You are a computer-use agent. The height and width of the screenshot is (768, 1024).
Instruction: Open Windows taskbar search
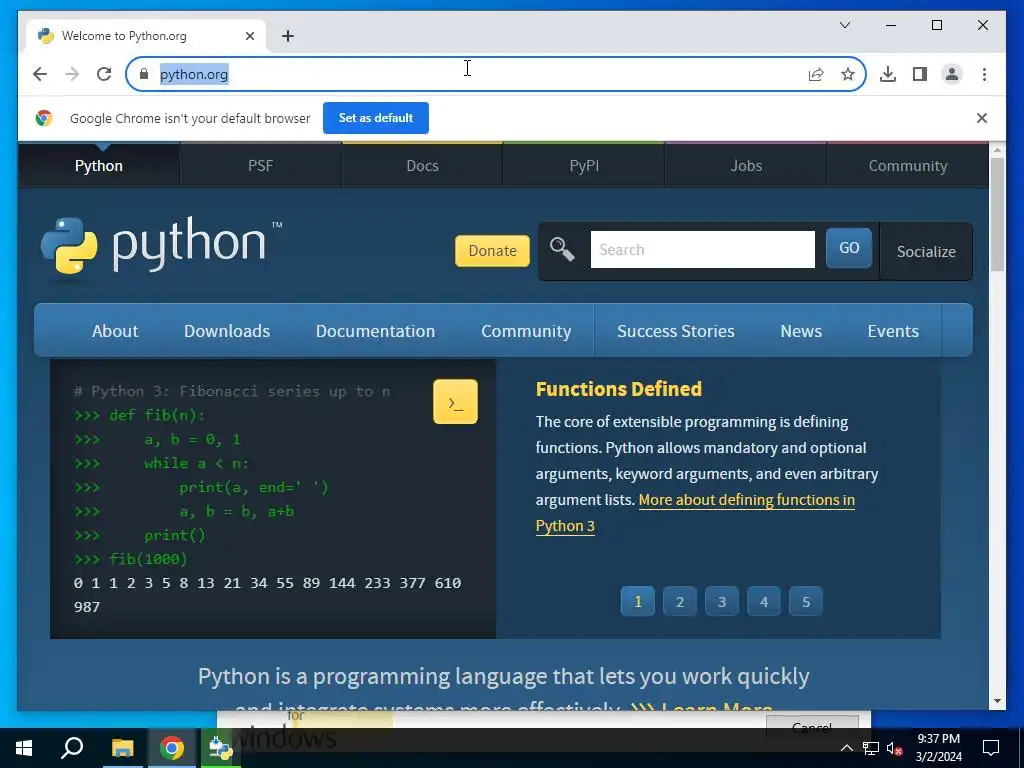click(72, 748)
